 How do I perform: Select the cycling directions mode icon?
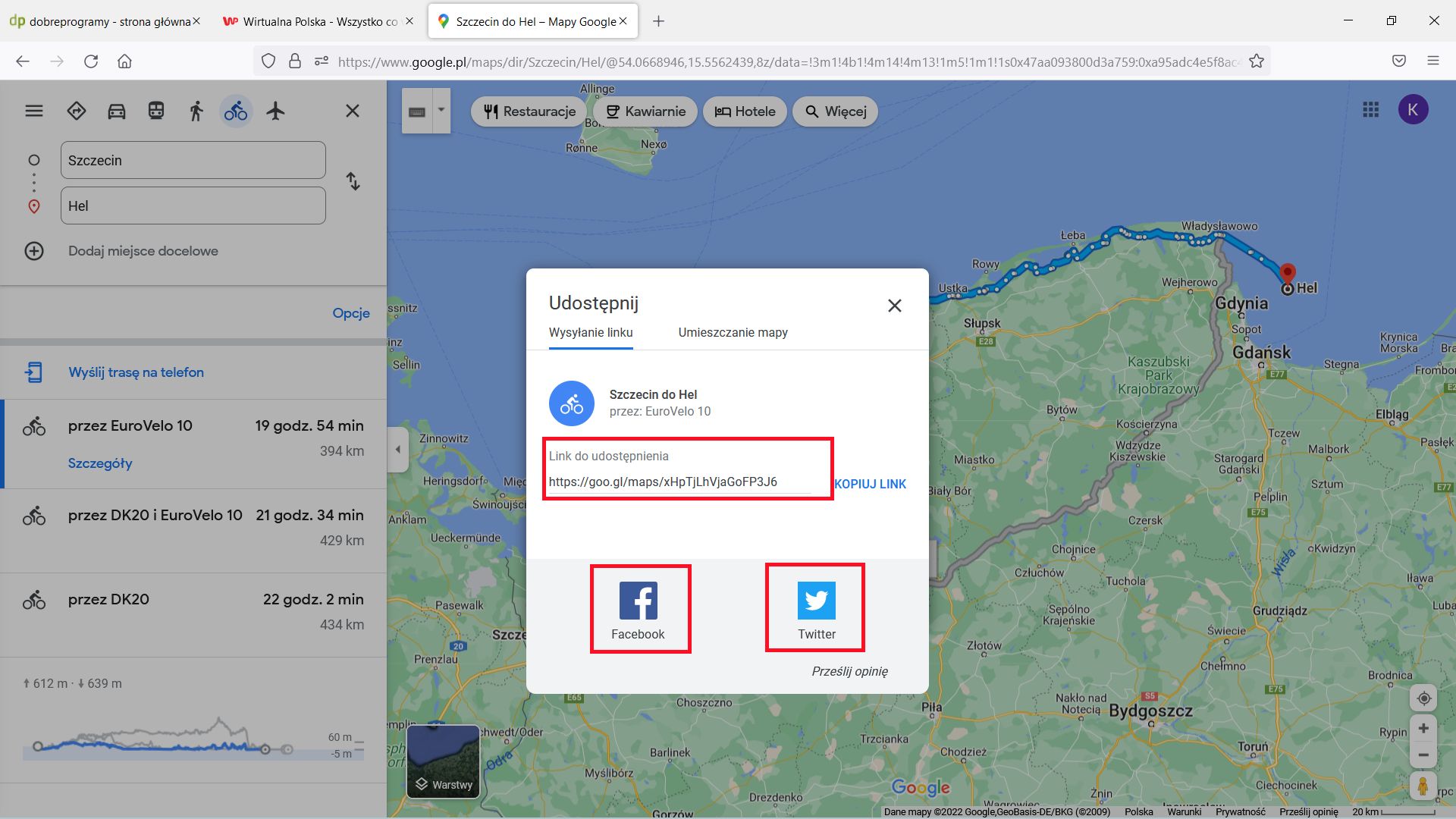pyautogui.click(x=235, y=111)
